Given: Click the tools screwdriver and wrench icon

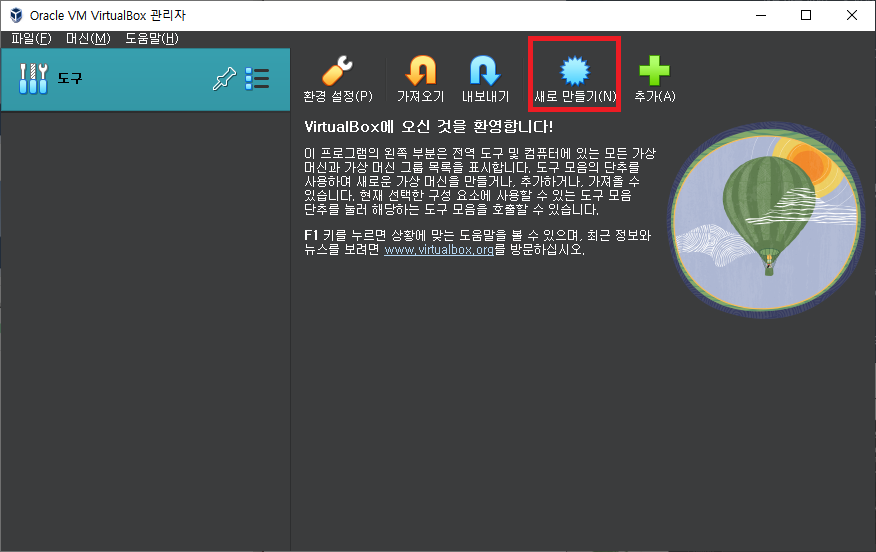Looking at the screenshot, I should tap(33, 79).
